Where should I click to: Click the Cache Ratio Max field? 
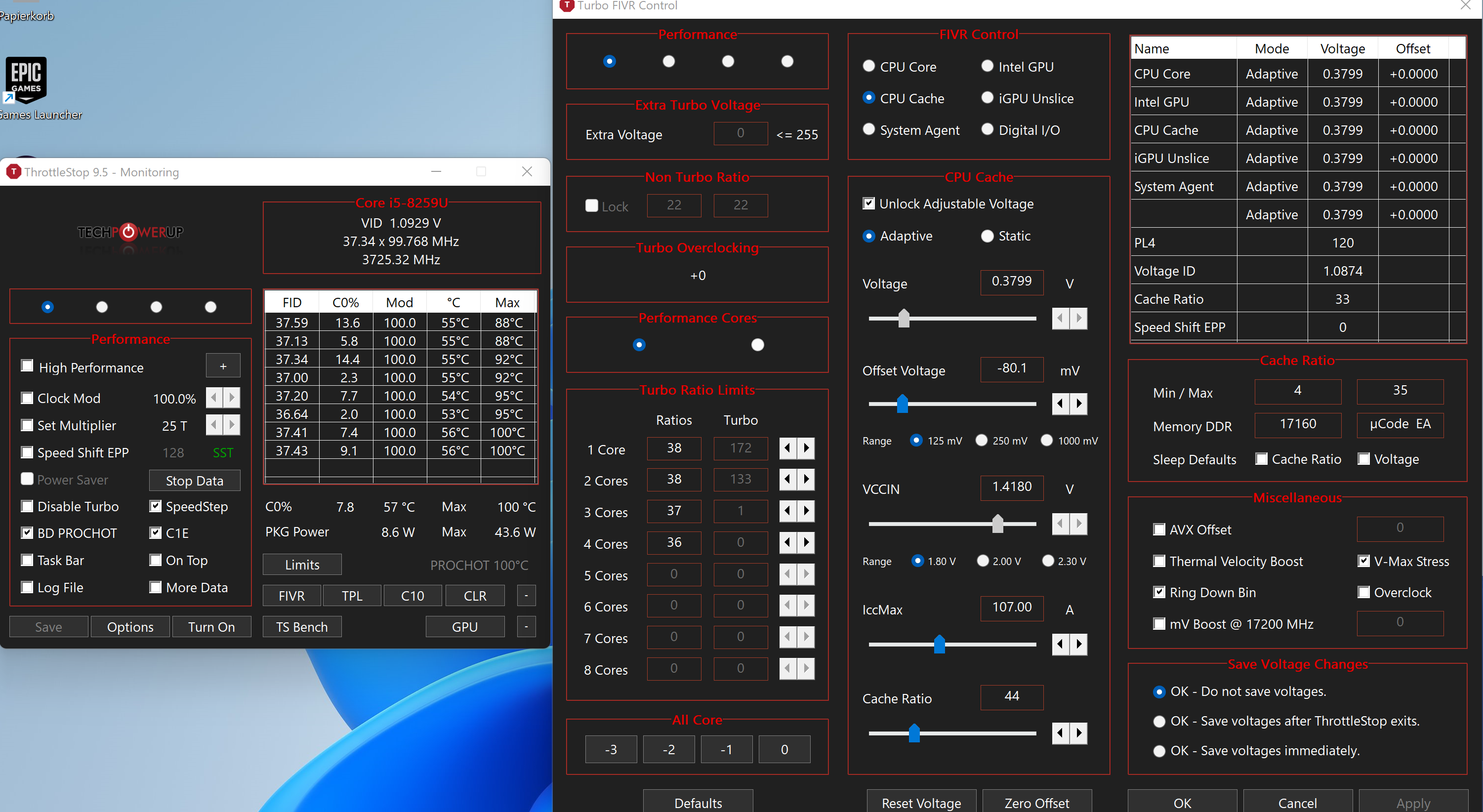tap(1400, 391)
